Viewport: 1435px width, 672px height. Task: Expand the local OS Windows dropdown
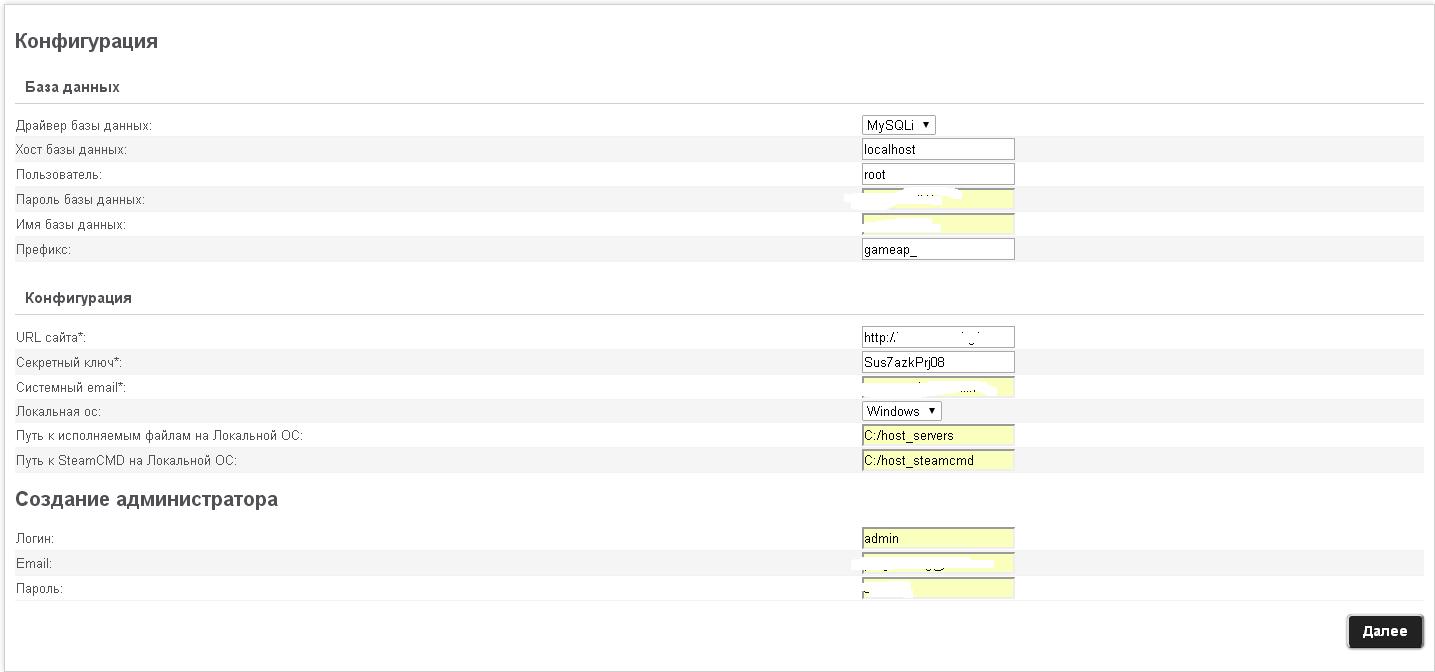(901, 411)
